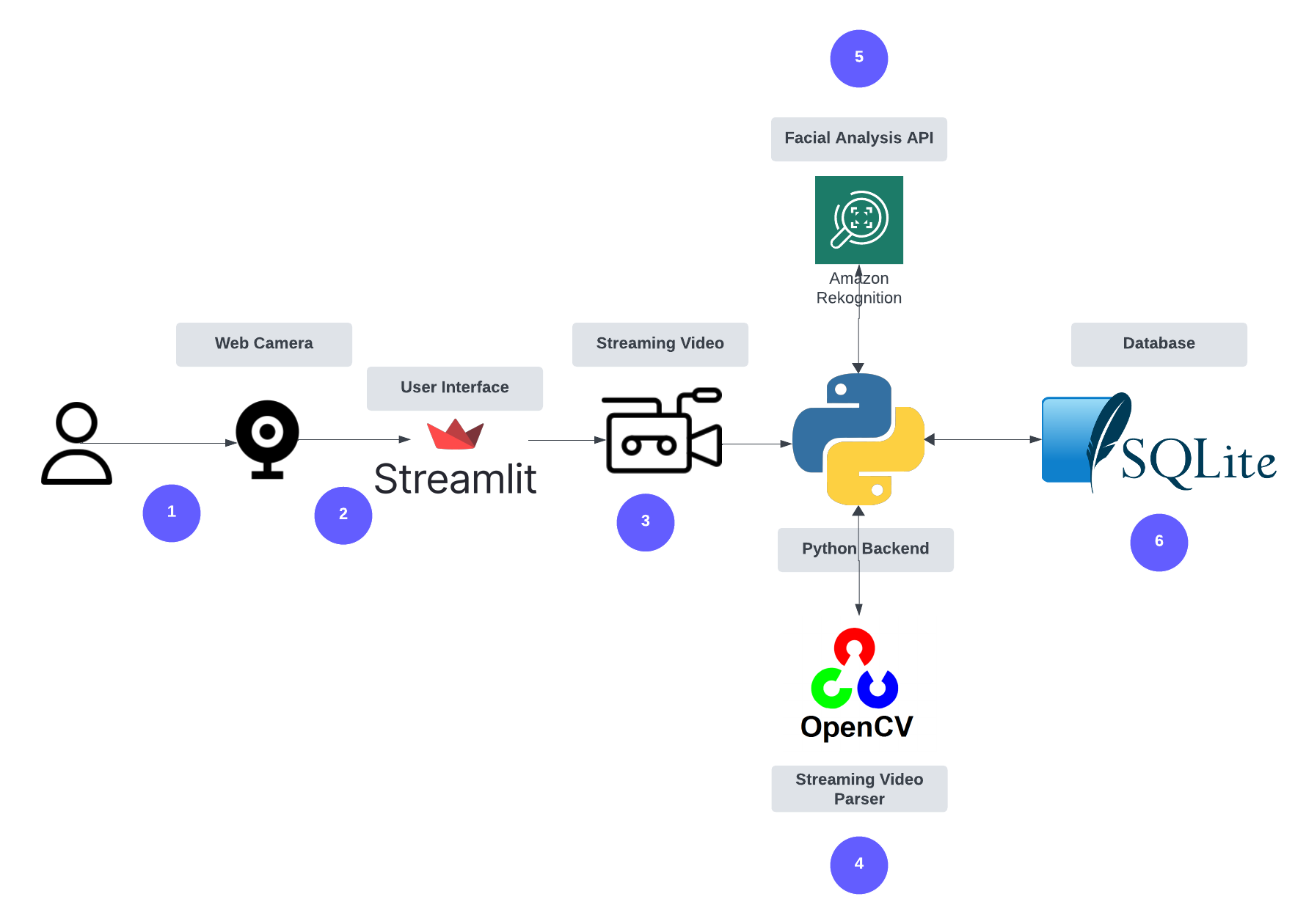Click the Database label box
Image resolution: width=1306 pixels, height=924 pixels.
tap(1159, 345)
